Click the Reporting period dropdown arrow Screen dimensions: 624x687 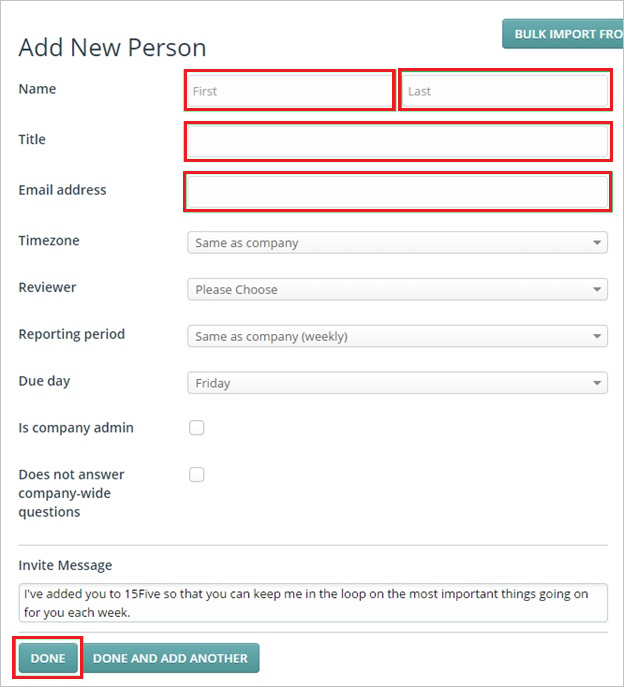click(597, 336)
